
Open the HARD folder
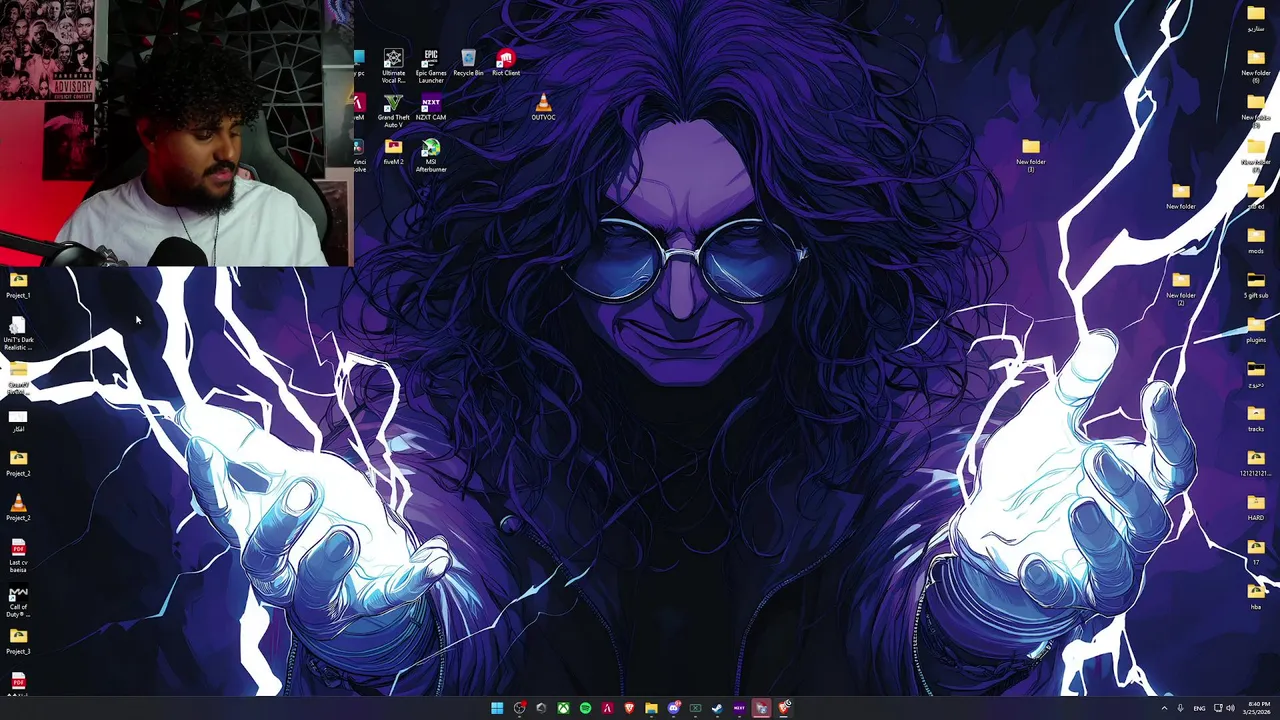point(1256,508)
